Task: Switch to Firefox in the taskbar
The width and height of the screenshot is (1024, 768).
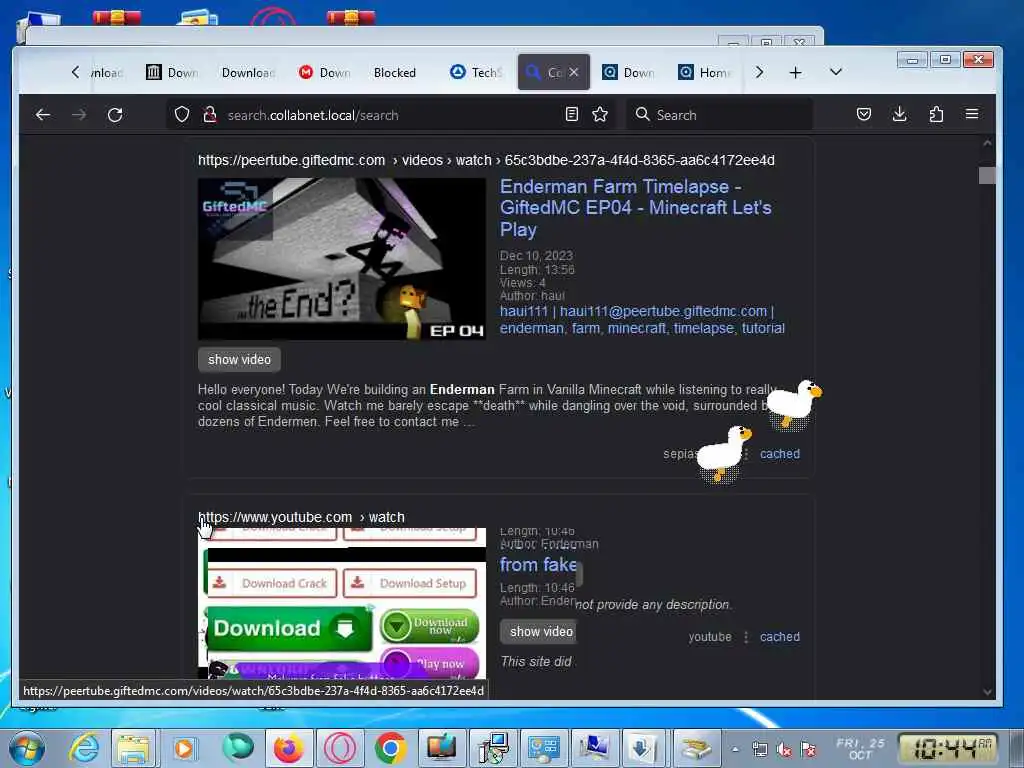Action: click(x=288, y=748)
